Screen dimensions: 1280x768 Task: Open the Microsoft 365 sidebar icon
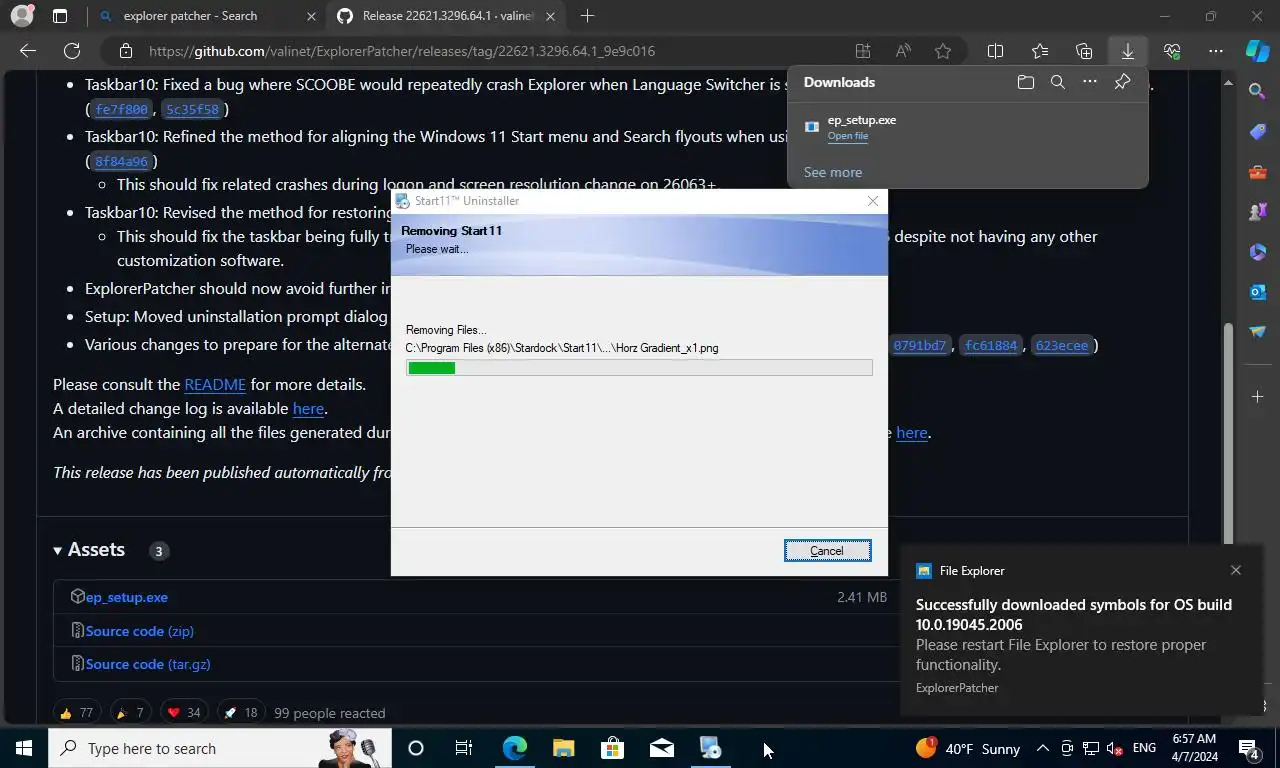point(1258,252)
